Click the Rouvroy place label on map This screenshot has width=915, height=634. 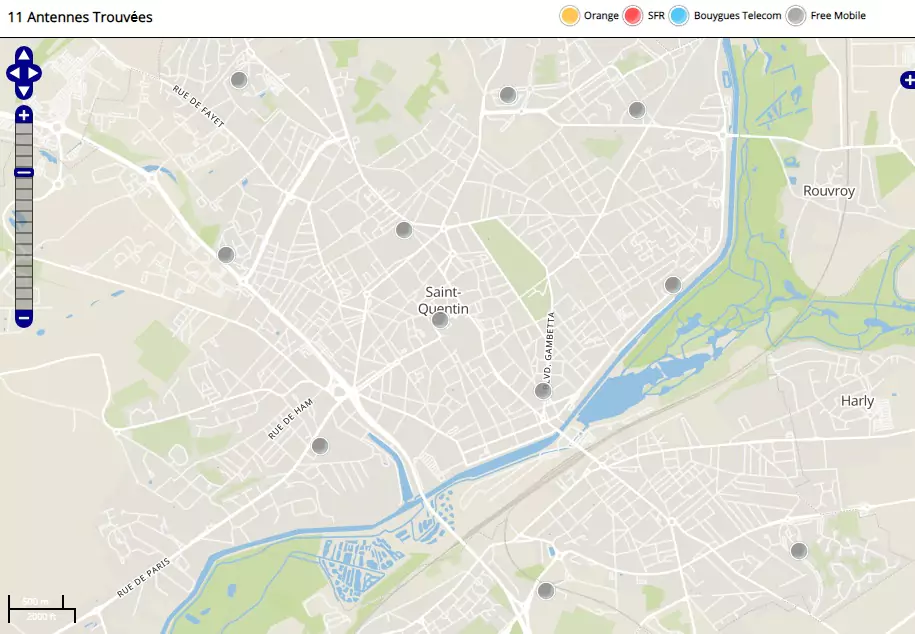click(x=829, y=191)
